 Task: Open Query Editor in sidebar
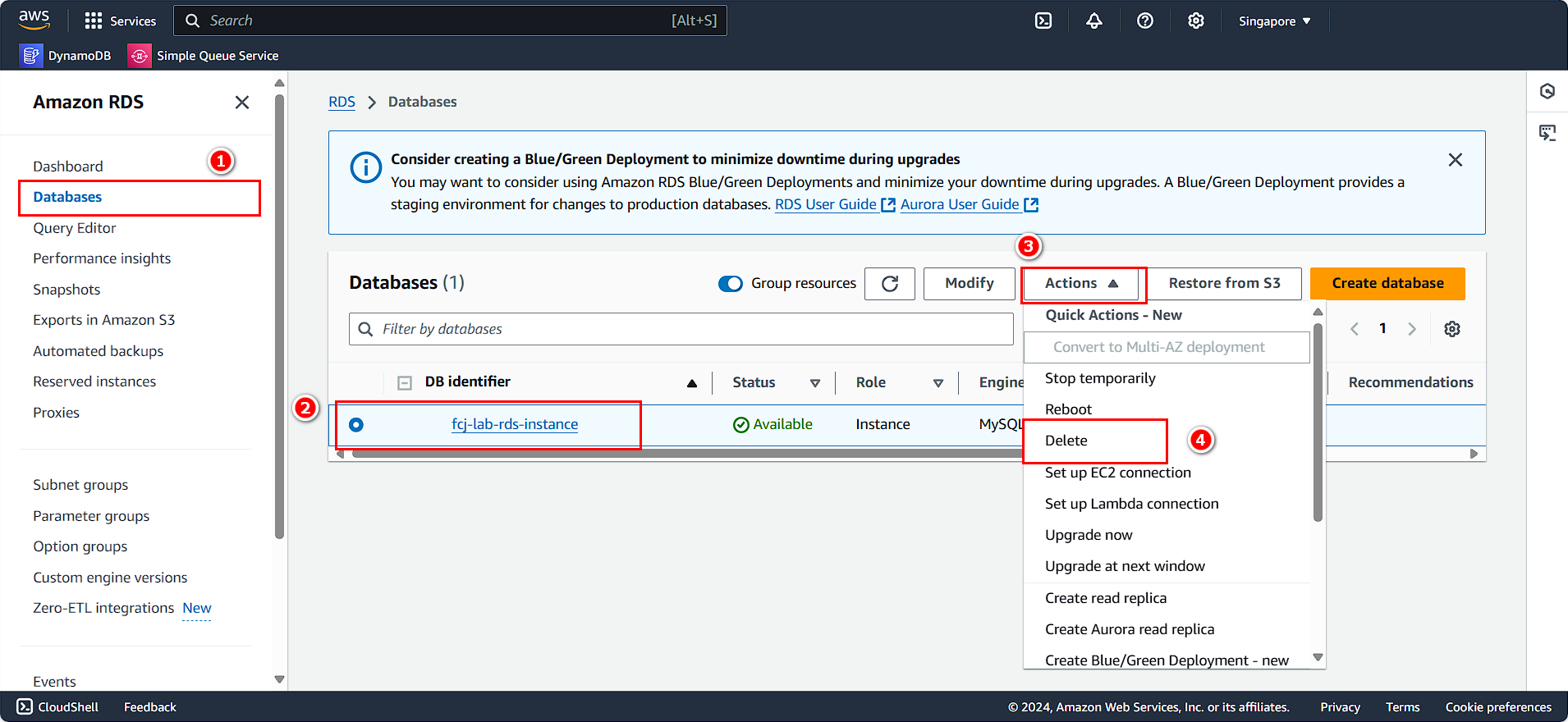75,228
